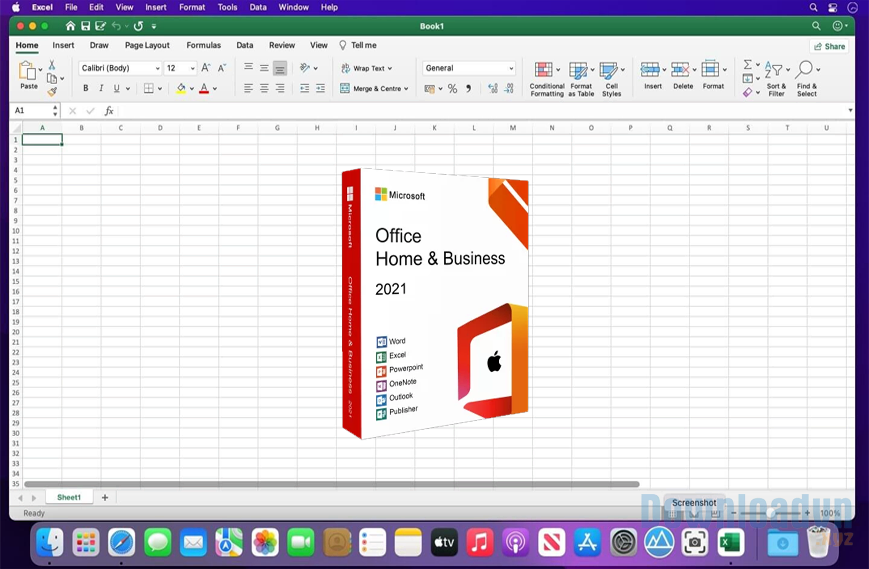Toggle Underline formatting
This screenshot has height=569, width=869.
[x=116, y=88]
